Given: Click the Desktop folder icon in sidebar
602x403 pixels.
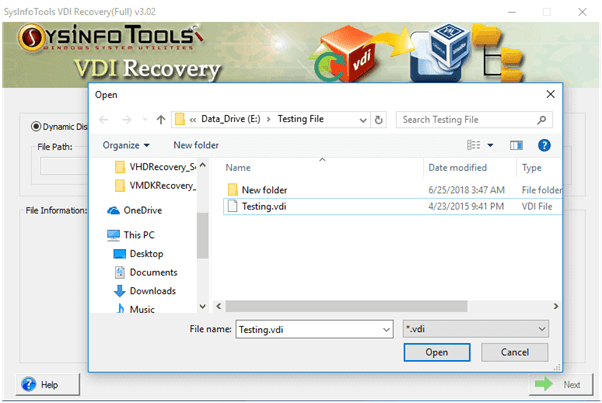Looking at the screenshot, I should (x=120, y=254).
